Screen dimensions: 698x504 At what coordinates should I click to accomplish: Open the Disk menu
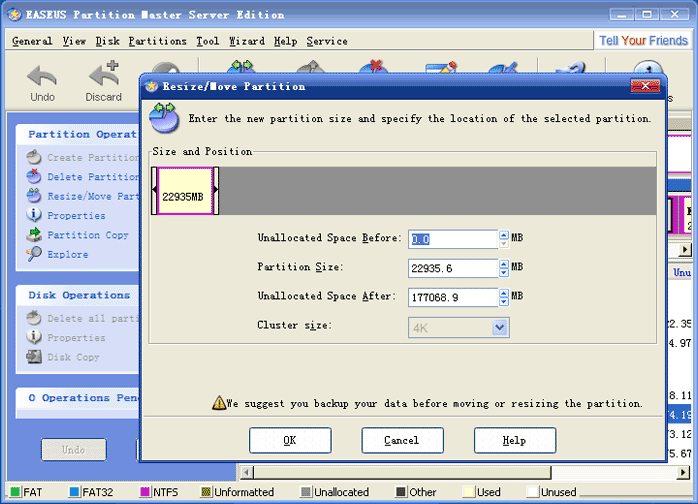tap(107, 41)
